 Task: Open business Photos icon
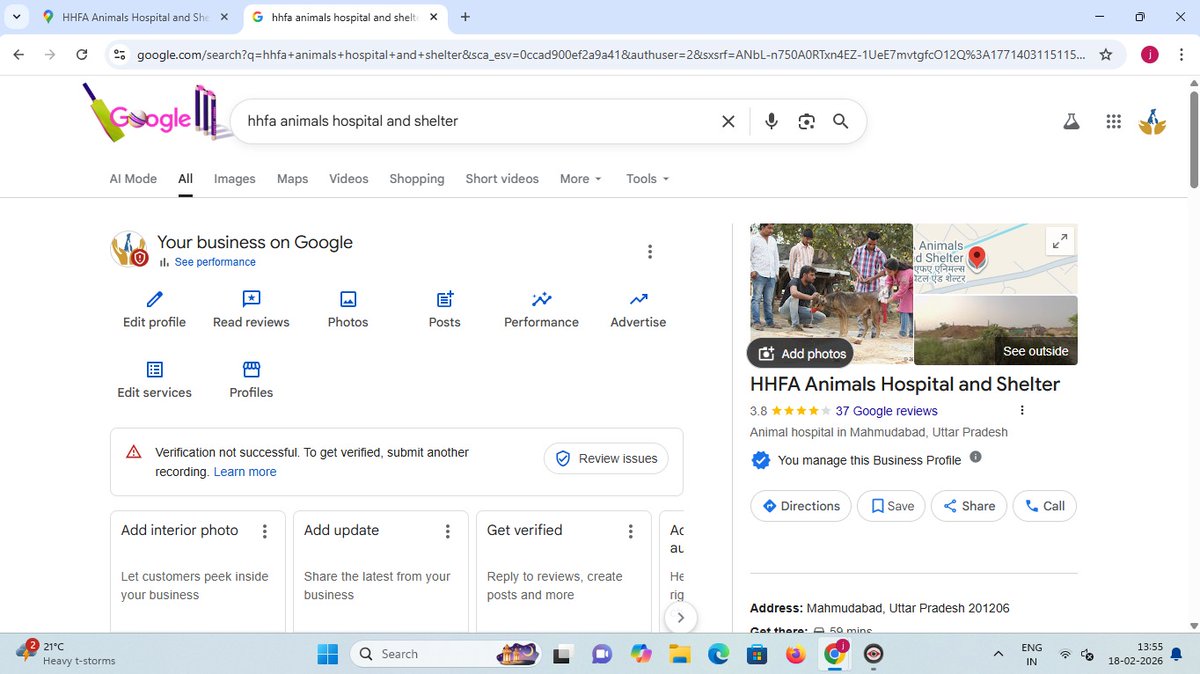coord(348,299)
